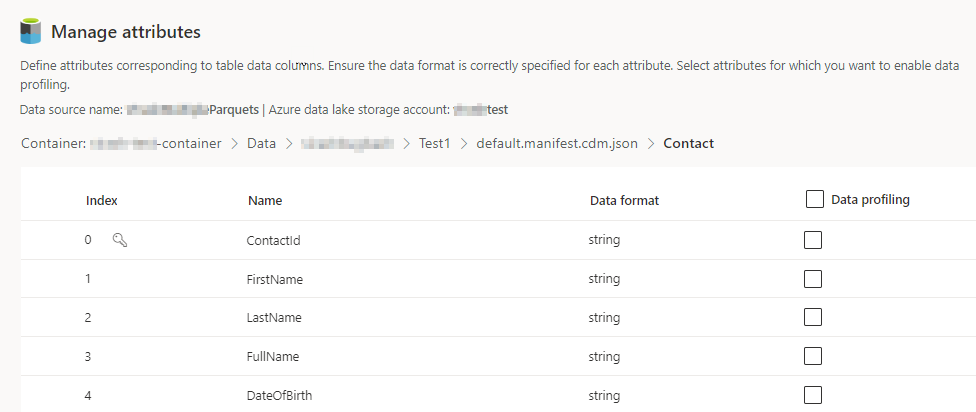Viewport: 976px width, 412px height.
Task: Check the FirstName data profiling box
Action: (813, 279)
